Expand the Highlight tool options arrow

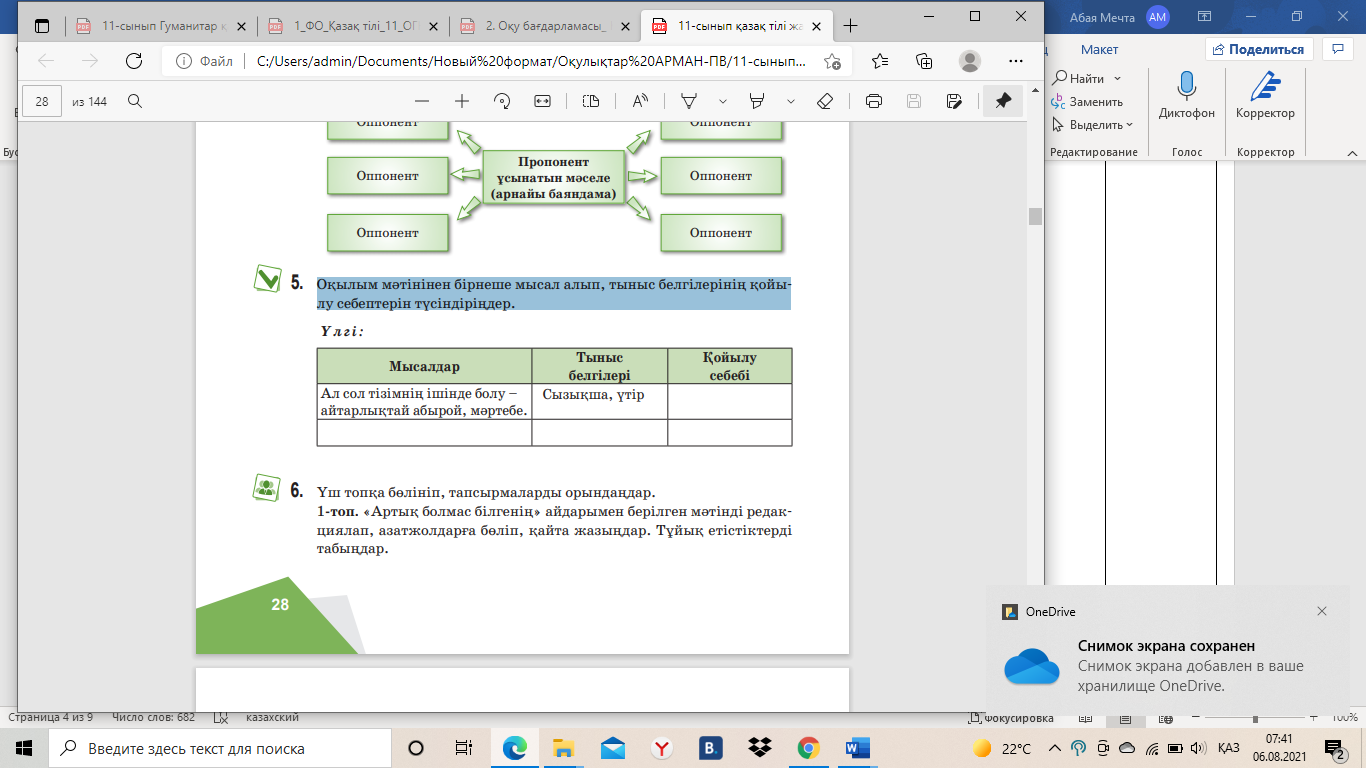pyautogui.click(x=791, y=101)
